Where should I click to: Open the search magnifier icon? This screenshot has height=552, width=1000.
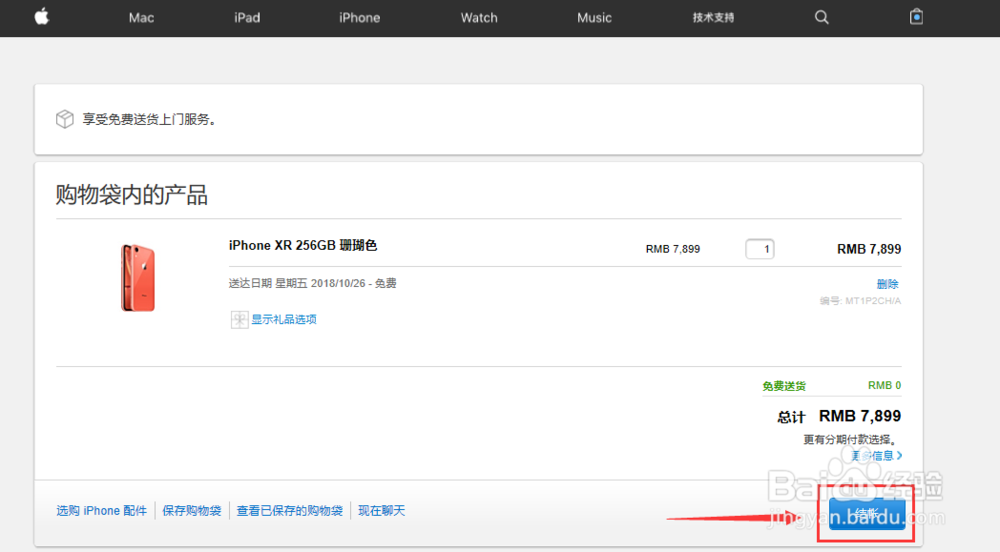(821, 17)
